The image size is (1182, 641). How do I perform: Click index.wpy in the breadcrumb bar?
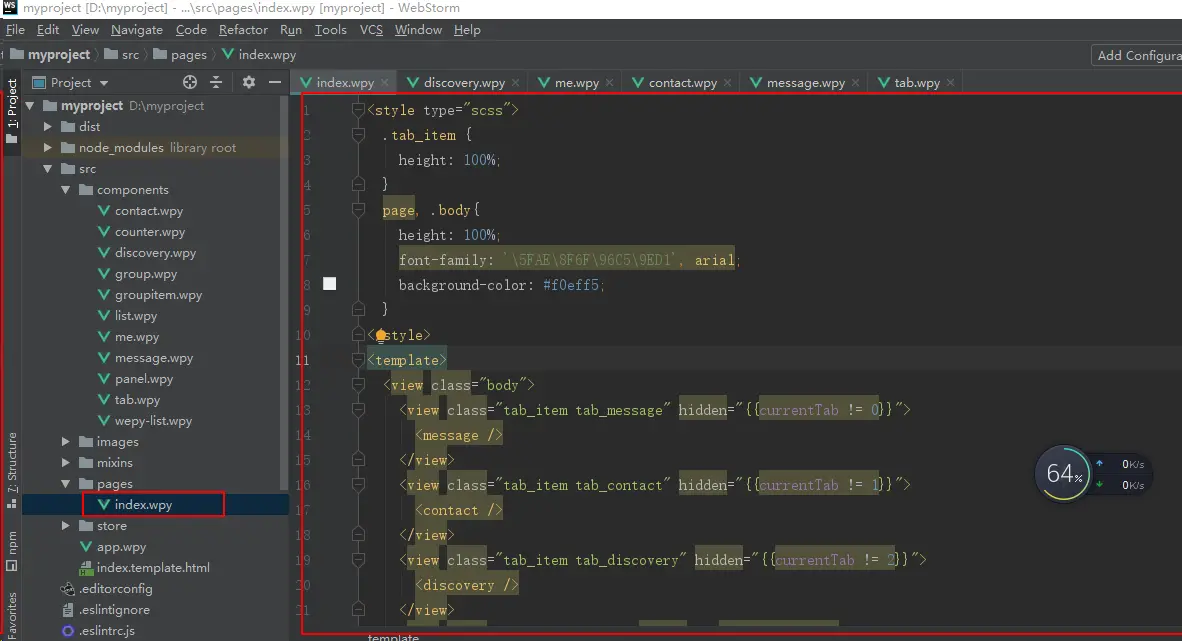pos(259,54)
